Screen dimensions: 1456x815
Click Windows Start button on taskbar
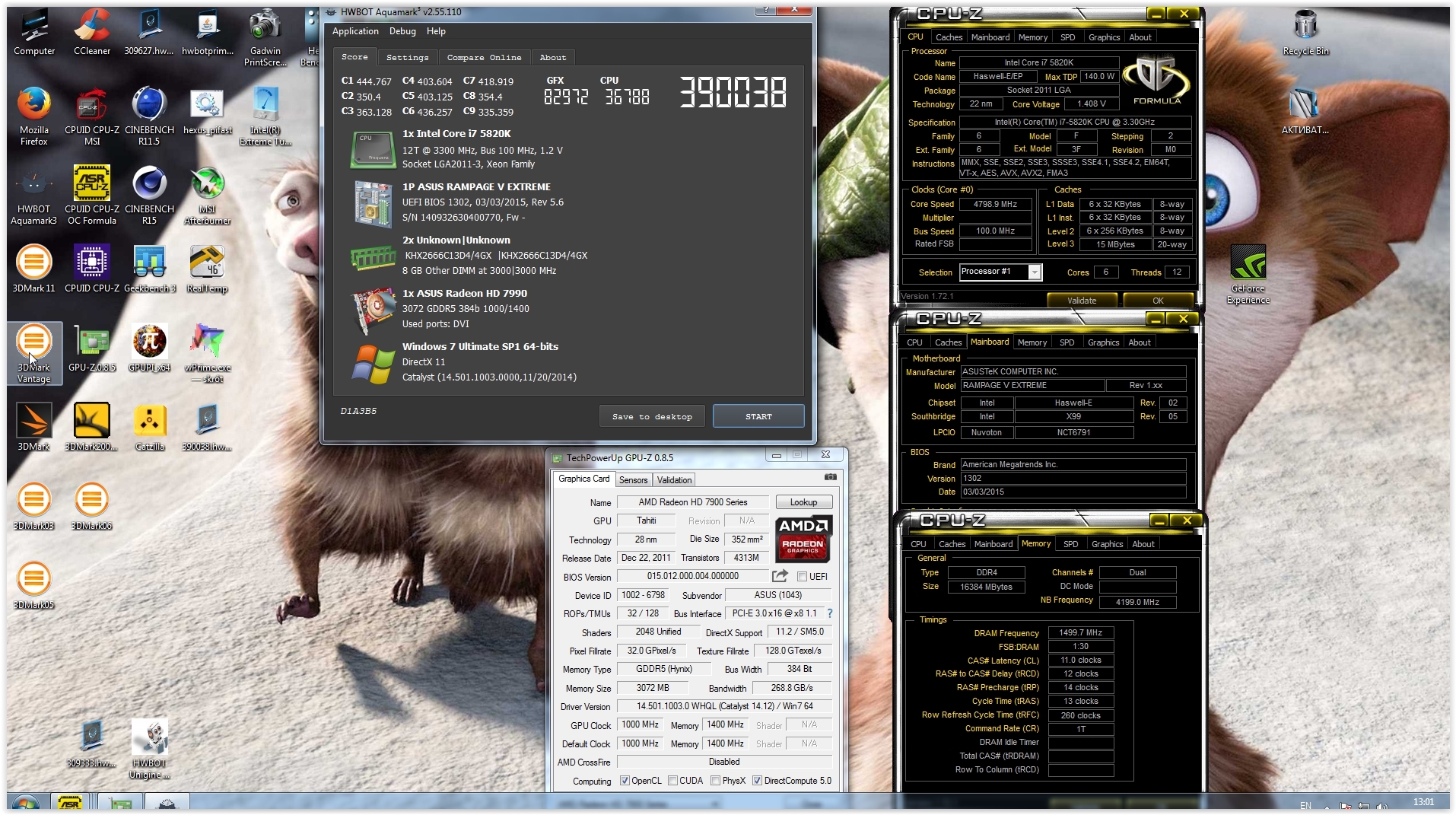[25, 804]
